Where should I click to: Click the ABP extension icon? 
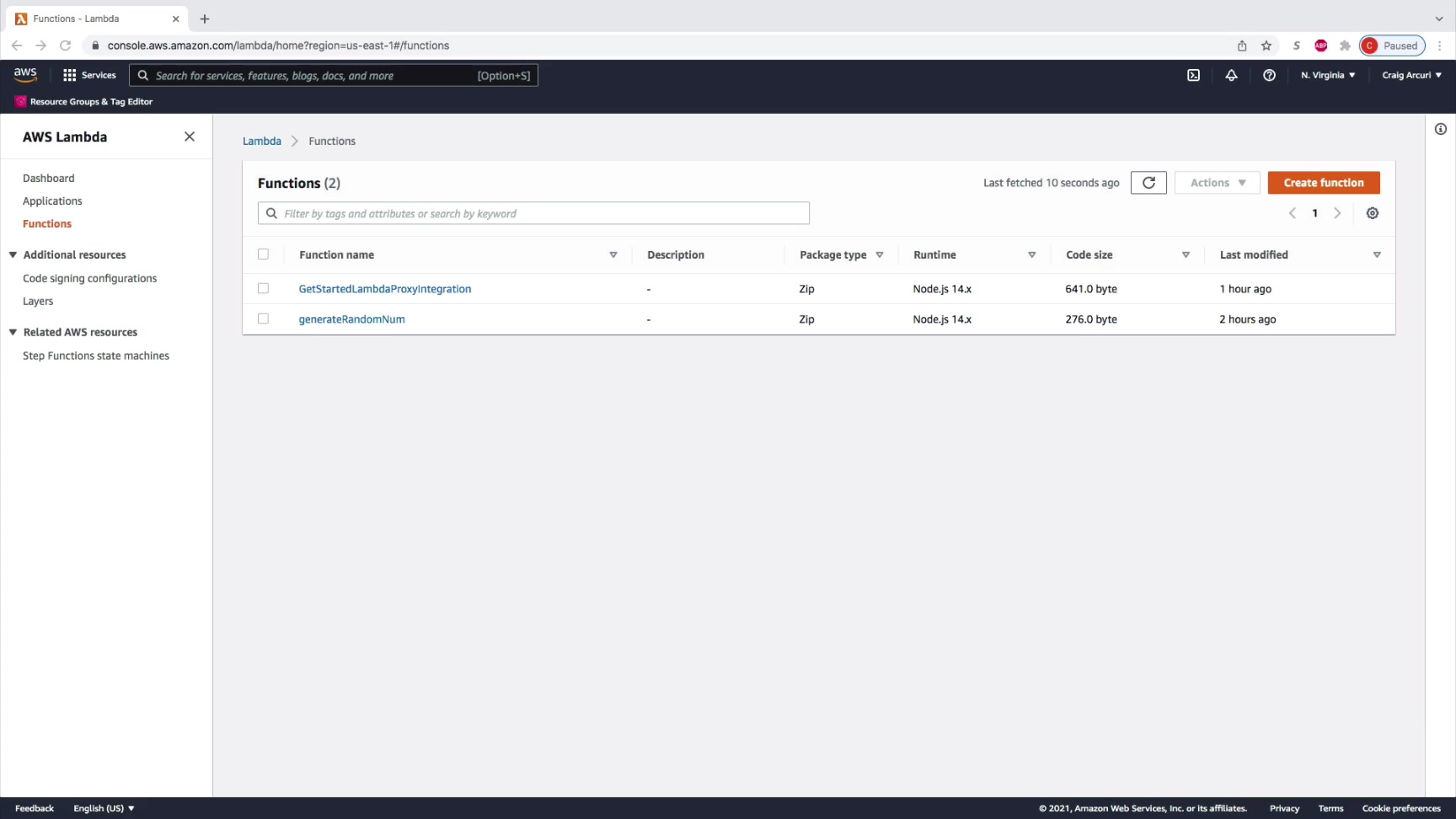1321,45
